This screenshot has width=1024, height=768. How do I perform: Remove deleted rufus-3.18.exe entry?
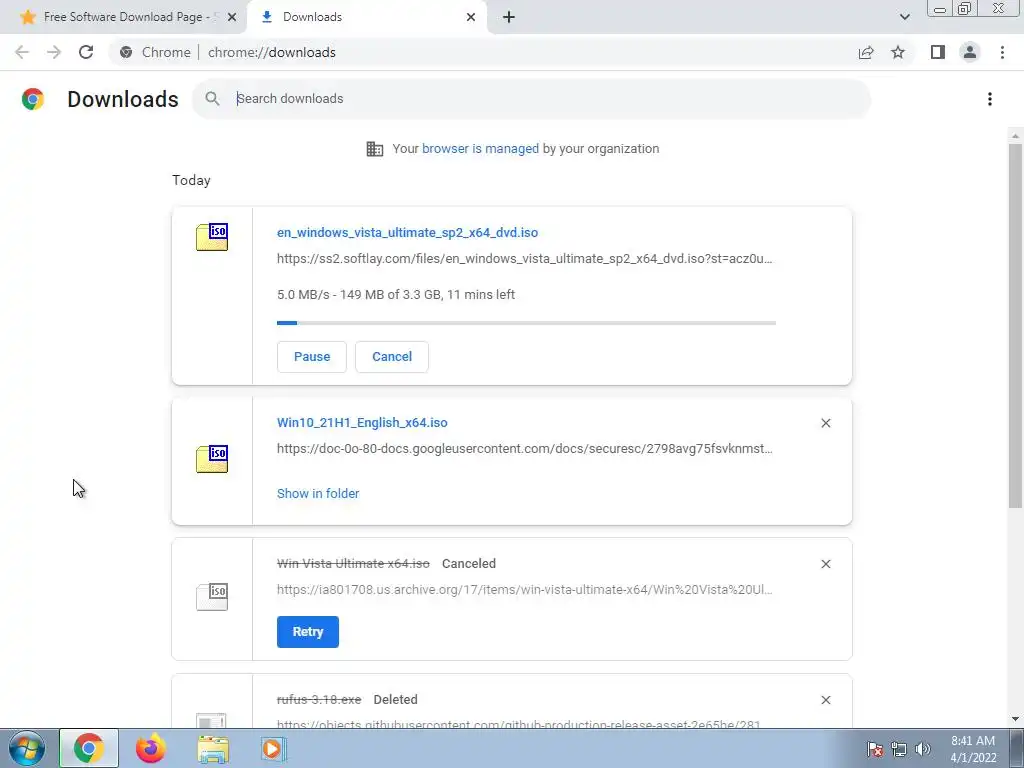[825, 700]
